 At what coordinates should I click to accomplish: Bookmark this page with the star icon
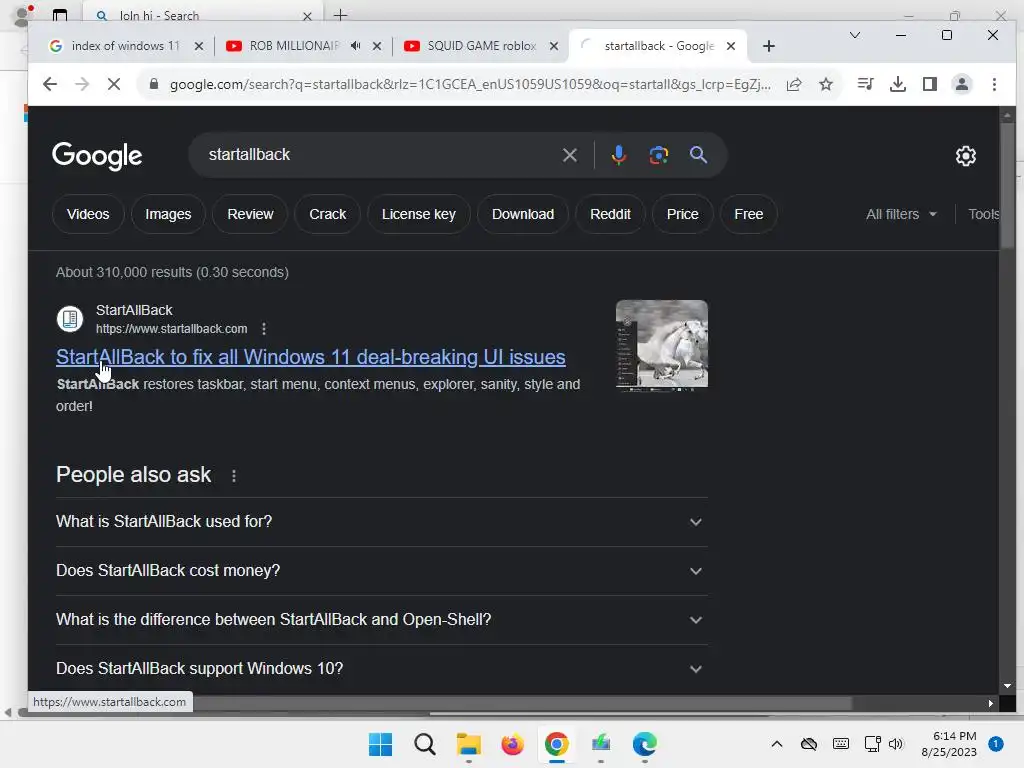pos(825,84)
